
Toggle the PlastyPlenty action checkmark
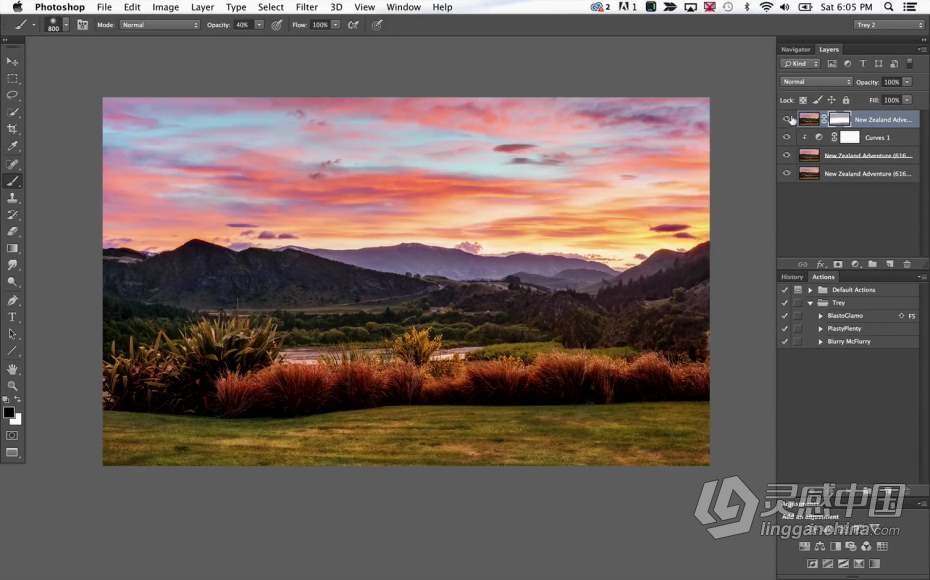pos(785,329)
